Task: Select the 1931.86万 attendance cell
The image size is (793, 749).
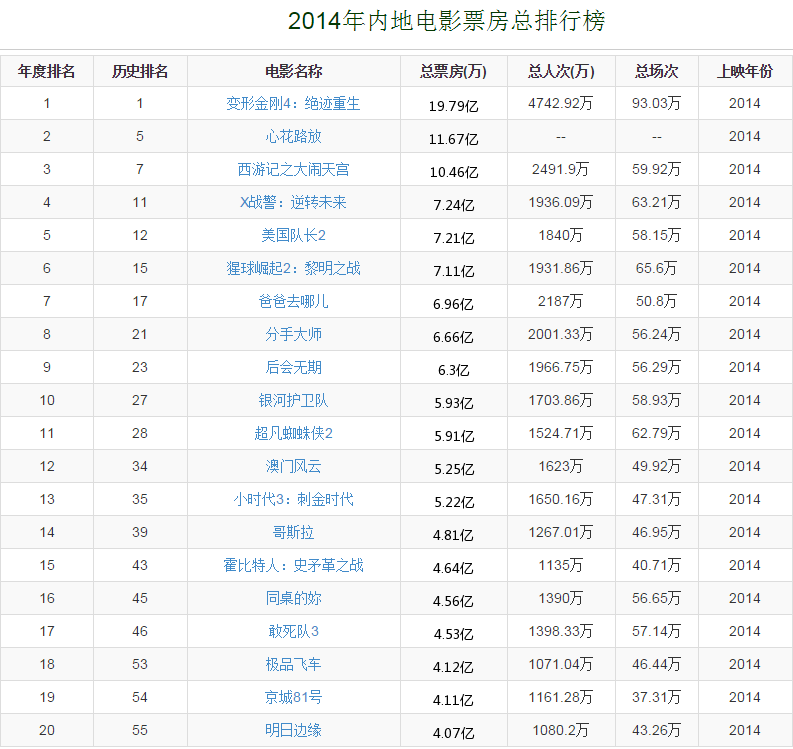Action: pos(561,269)
